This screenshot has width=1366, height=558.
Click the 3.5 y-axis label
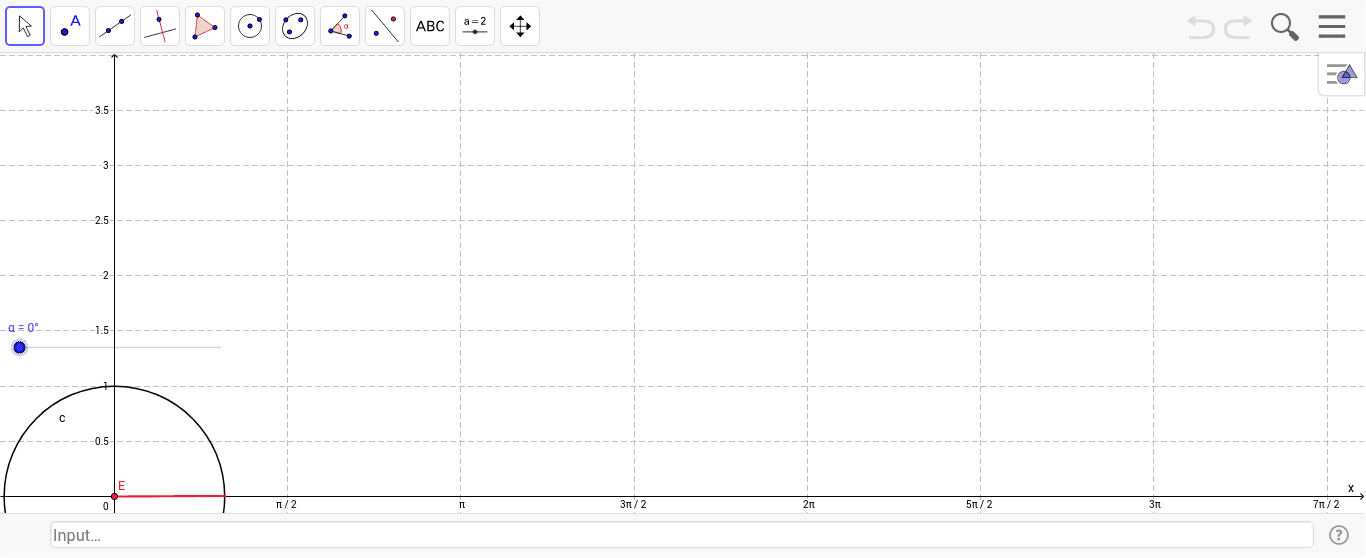102,110
